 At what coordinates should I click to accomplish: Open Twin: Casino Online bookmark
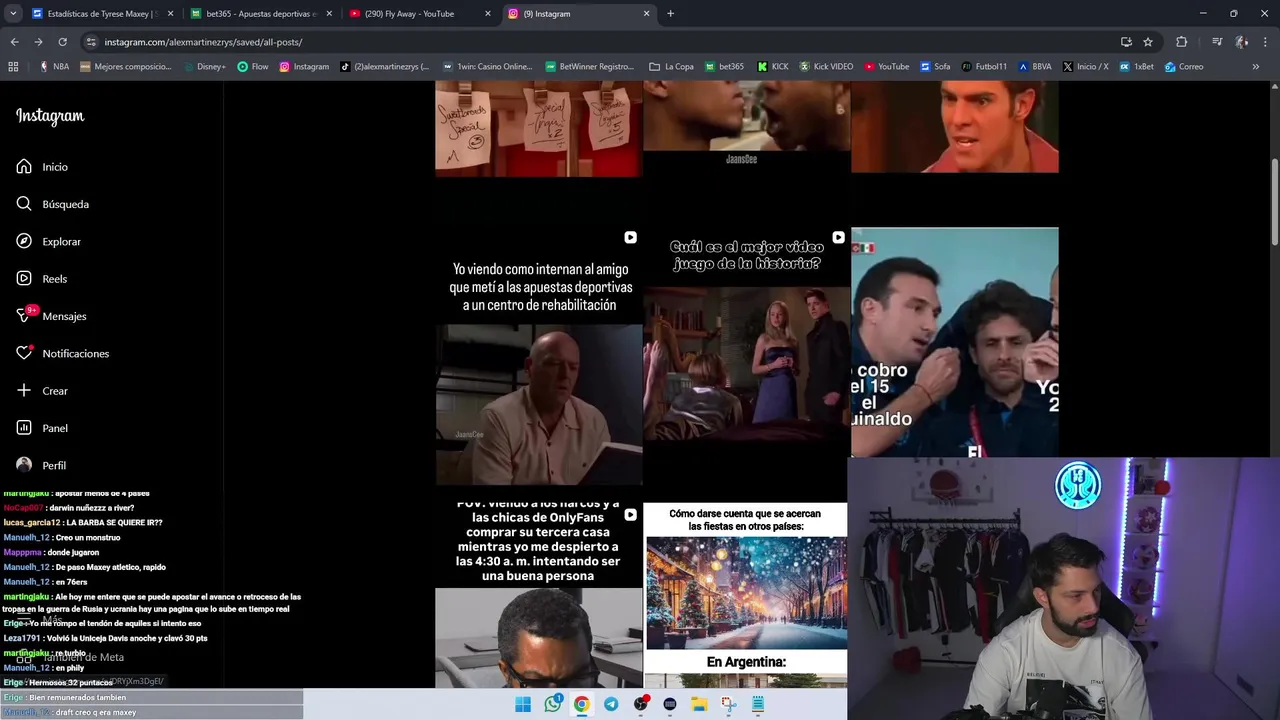(488, 67)
